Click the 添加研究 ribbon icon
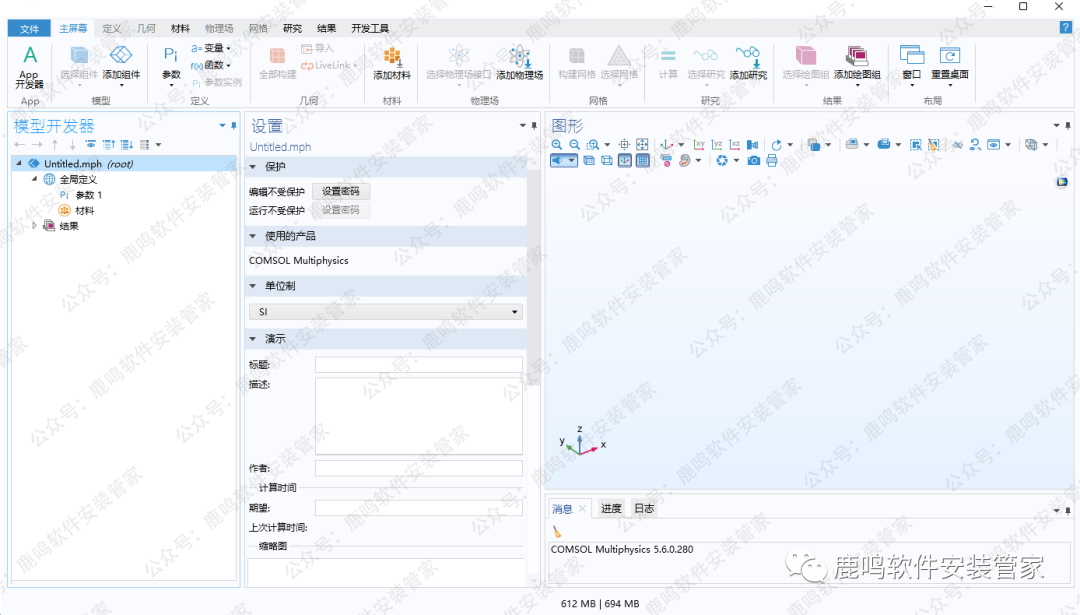The image size is (1080, 615). pyautogui.click(x=747, y=62)
